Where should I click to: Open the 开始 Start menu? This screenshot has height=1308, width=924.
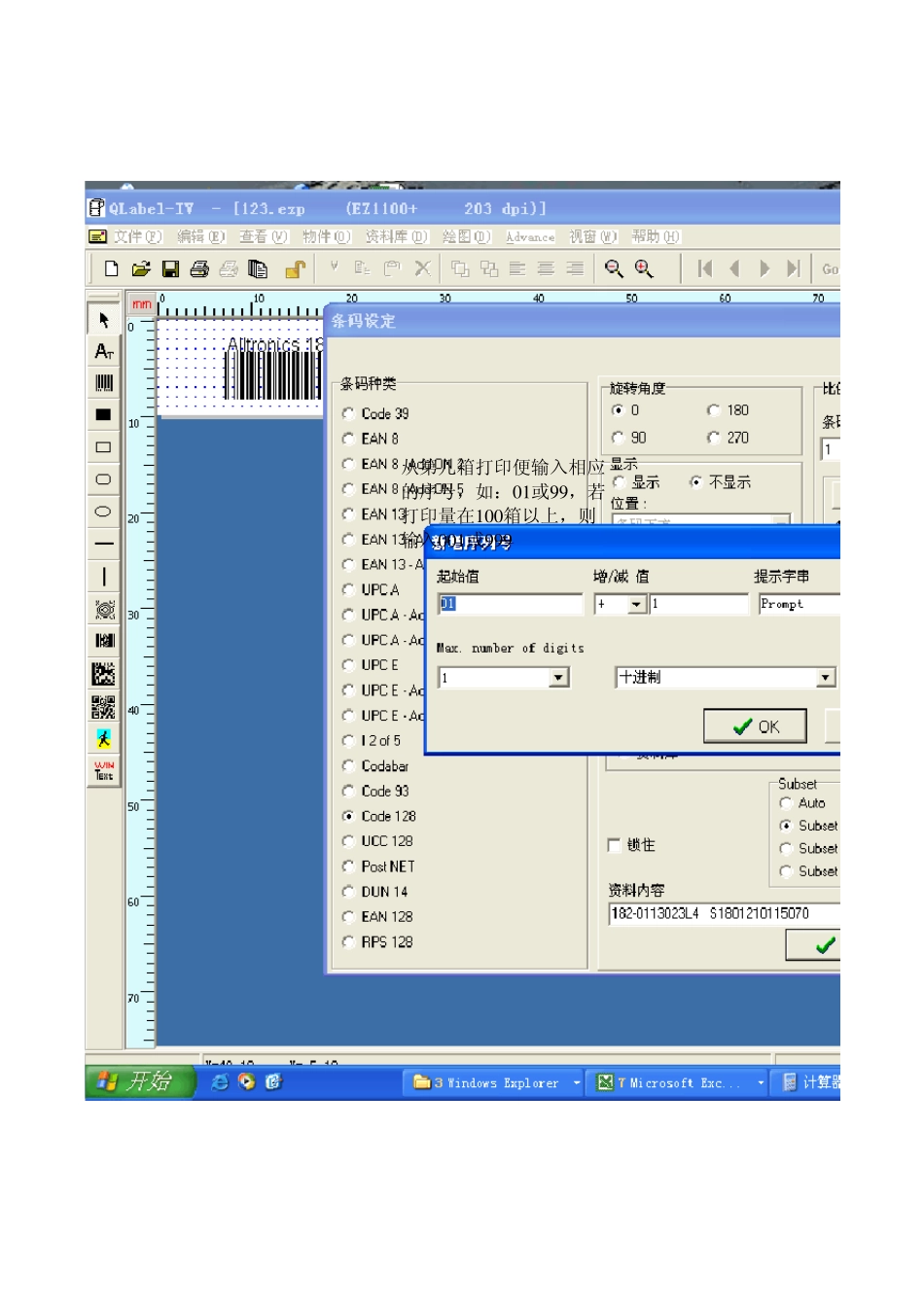point(141,1081)
